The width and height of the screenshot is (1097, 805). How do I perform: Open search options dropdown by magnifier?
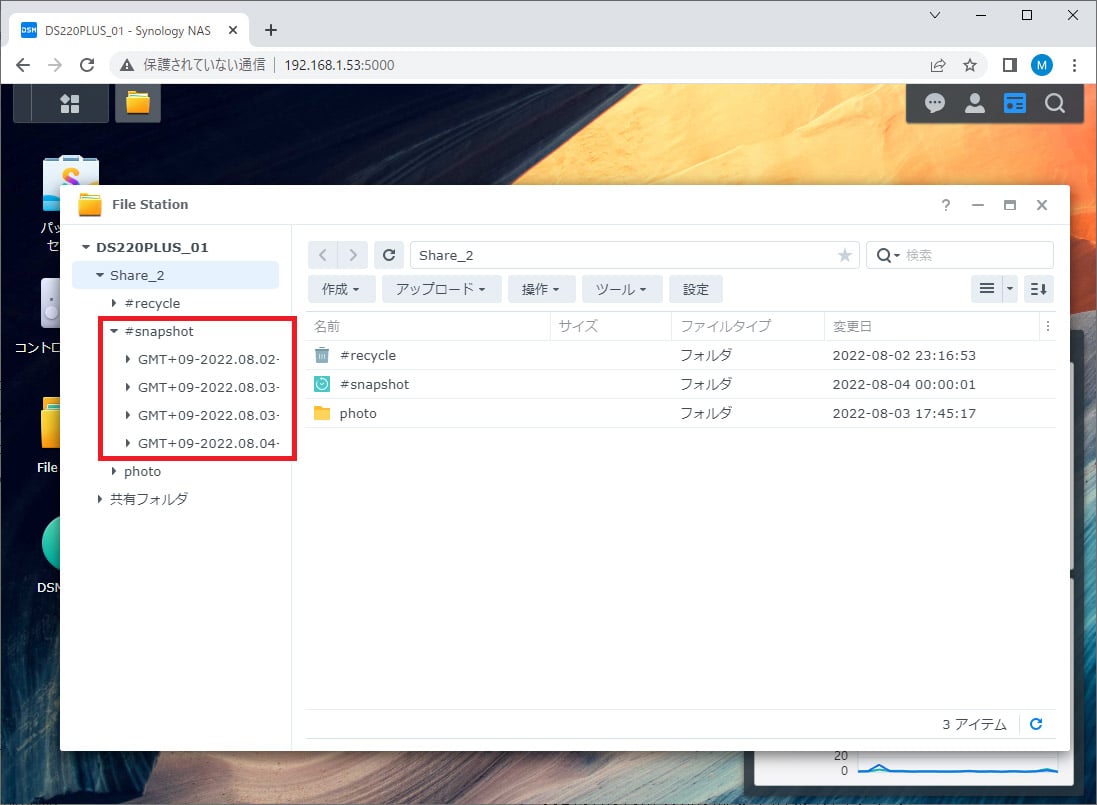pos(888,255)
